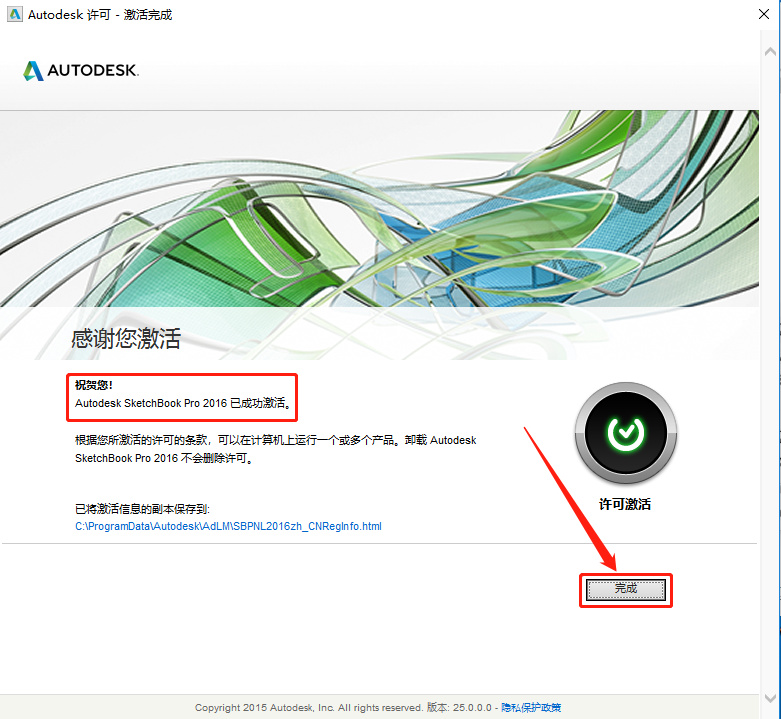Screen dimensions: 781x719
Task: Click the Autodesk app icon in title bar
Action: point(14,14)
